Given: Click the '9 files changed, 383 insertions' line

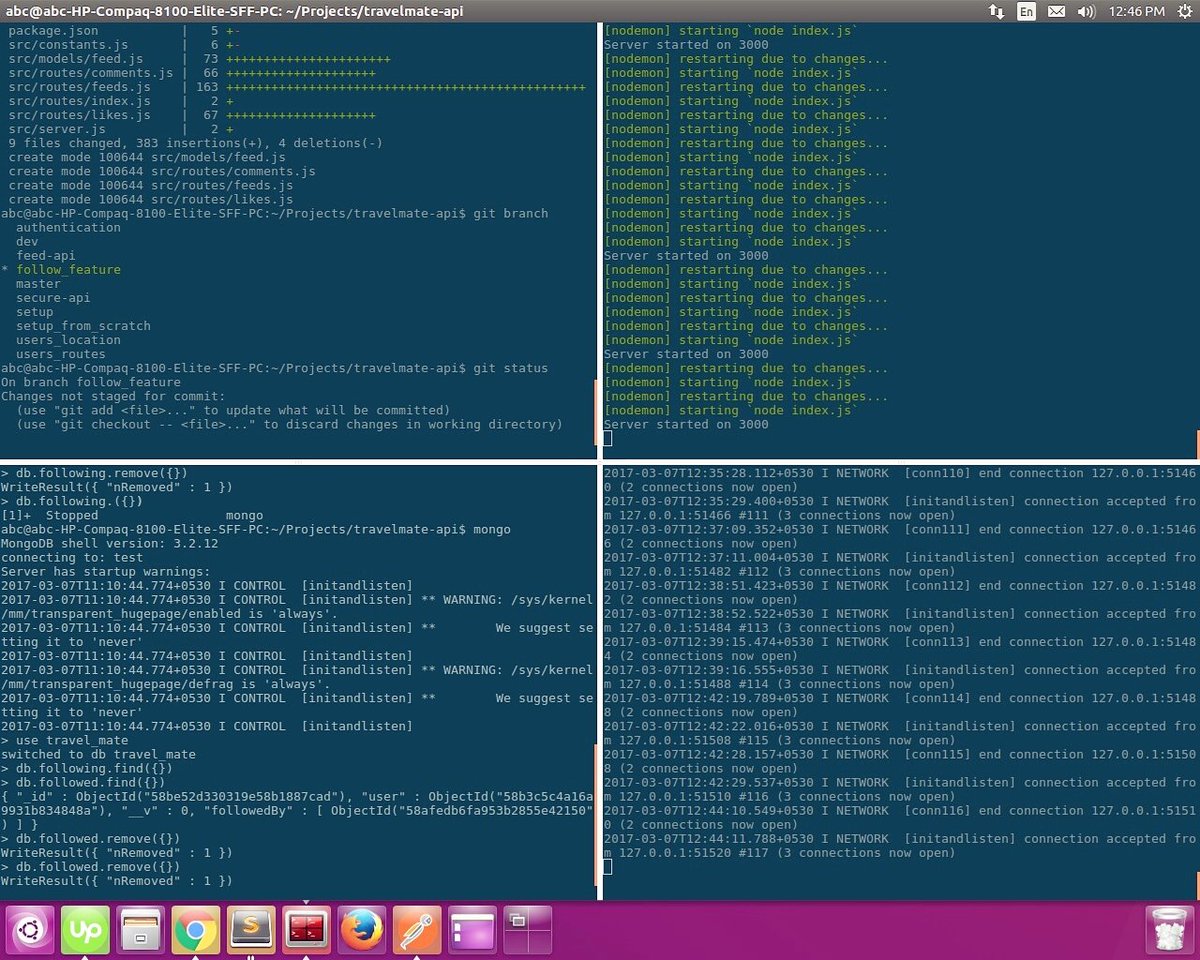Looking at the screenshot, I should pyautogui.click(x=195, y=143).
